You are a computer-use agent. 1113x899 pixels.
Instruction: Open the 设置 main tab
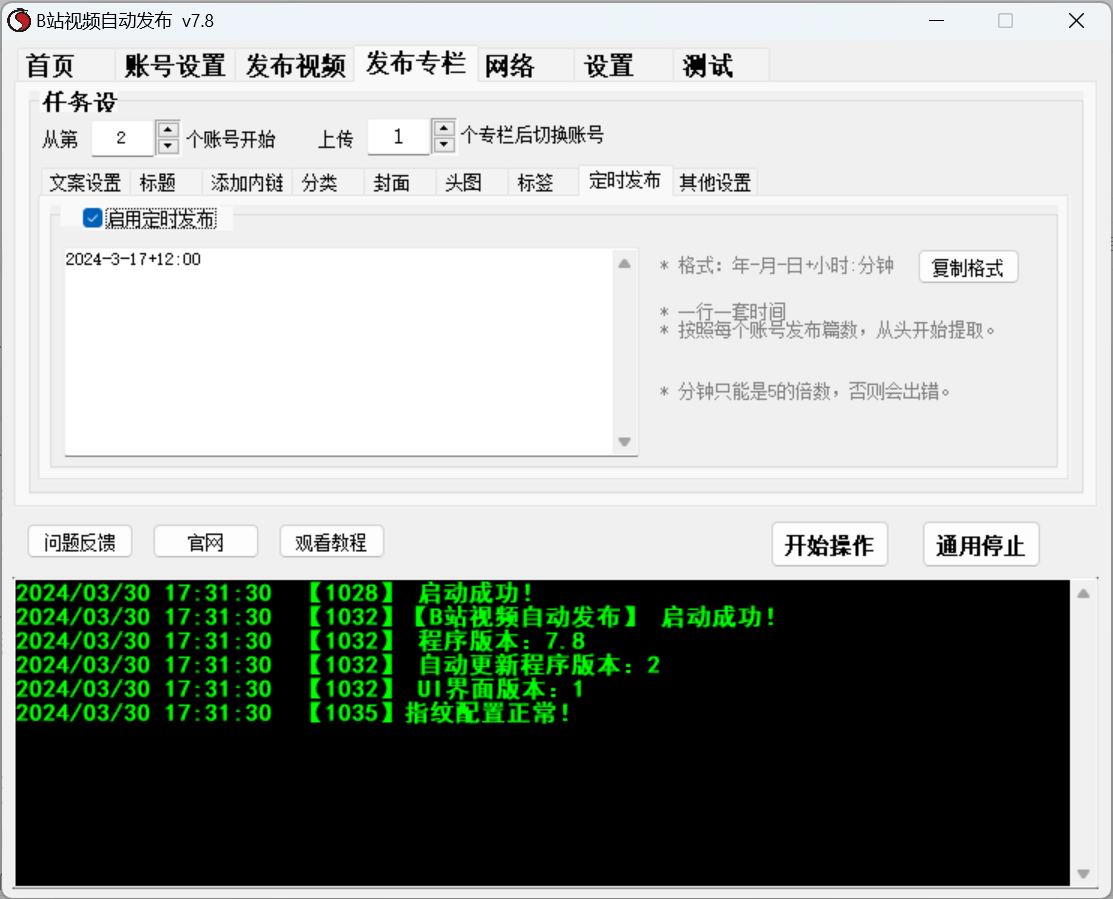(623, 66)
